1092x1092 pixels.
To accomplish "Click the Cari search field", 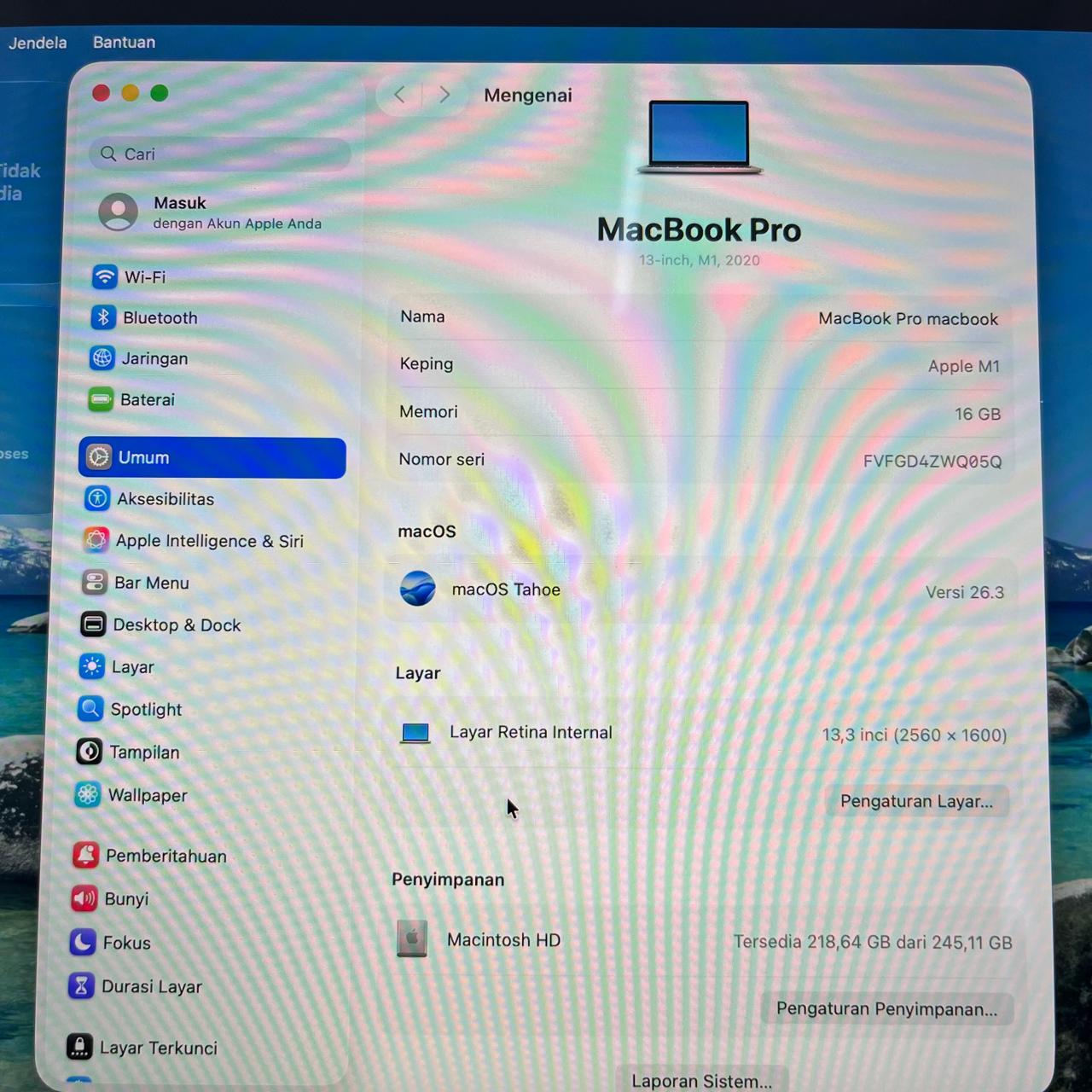I will [220, 154].
